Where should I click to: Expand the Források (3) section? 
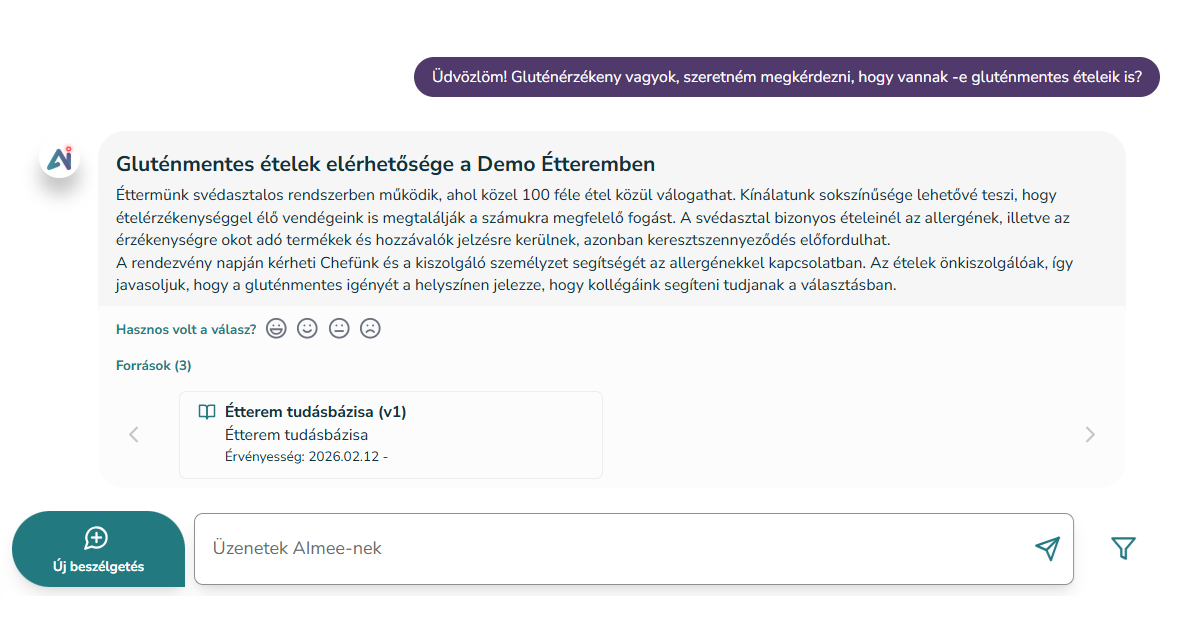[153, 366]
